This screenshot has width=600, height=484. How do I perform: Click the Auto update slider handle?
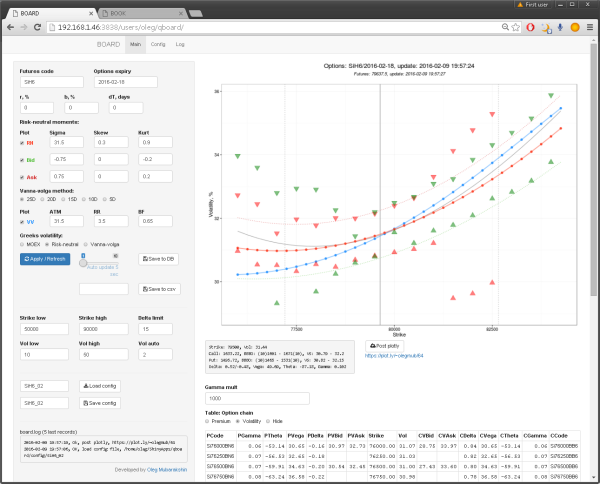(x=83, y=263)
